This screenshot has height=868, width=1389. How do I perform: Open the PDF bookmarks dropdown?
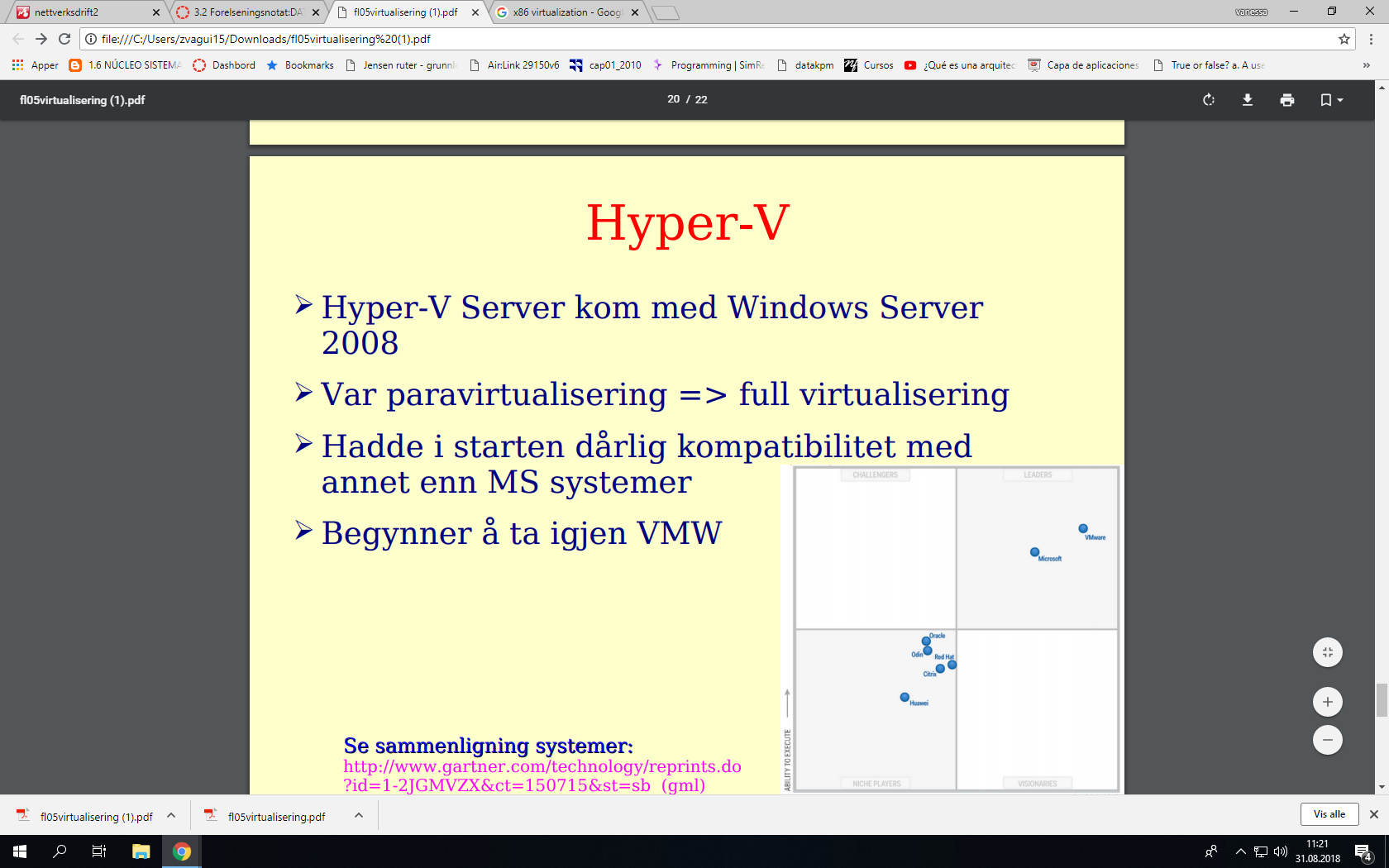[1331, 100]
